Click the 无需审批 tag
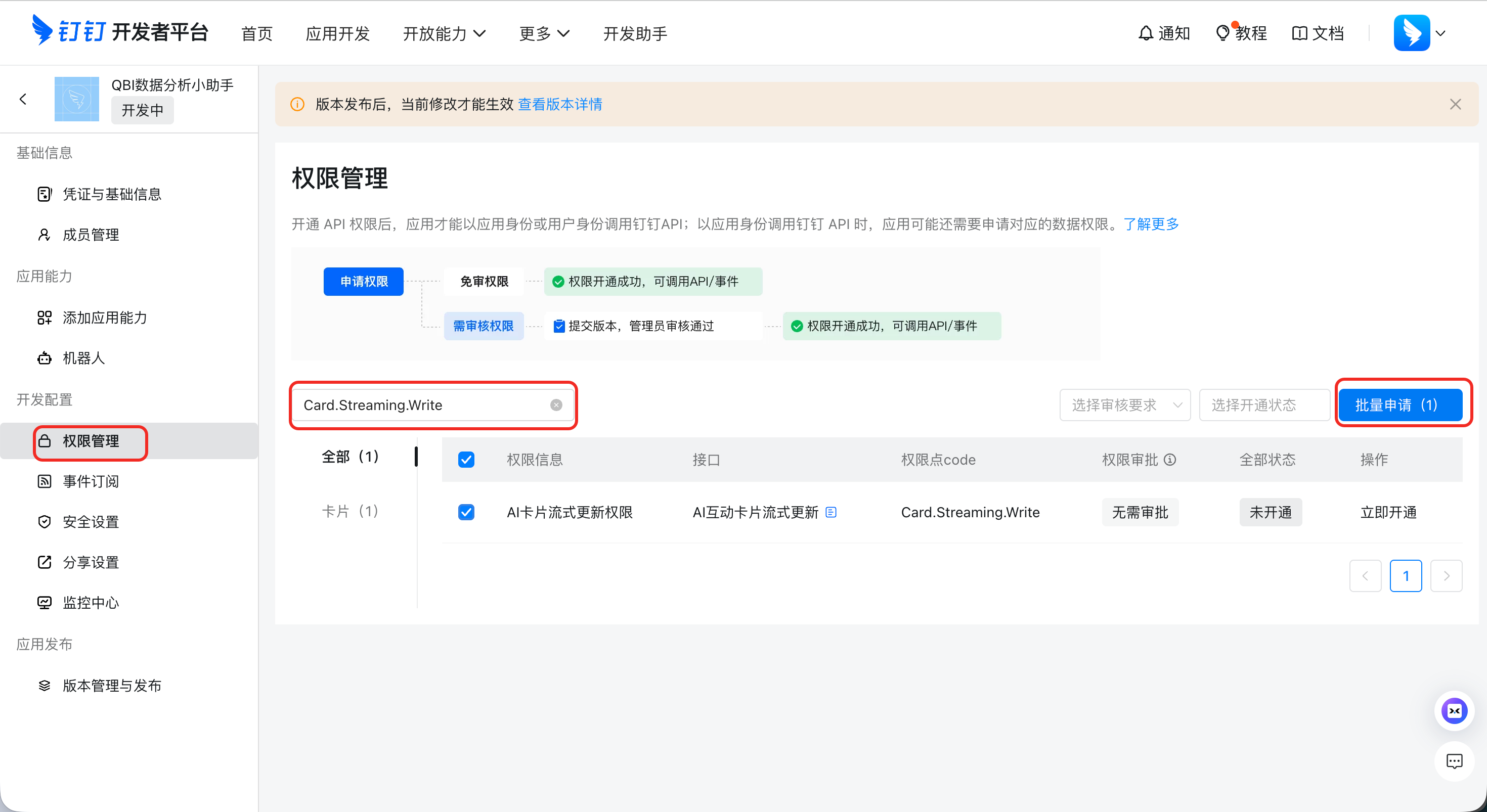Screen dimensions: 1487x812 pos(1140,512)
